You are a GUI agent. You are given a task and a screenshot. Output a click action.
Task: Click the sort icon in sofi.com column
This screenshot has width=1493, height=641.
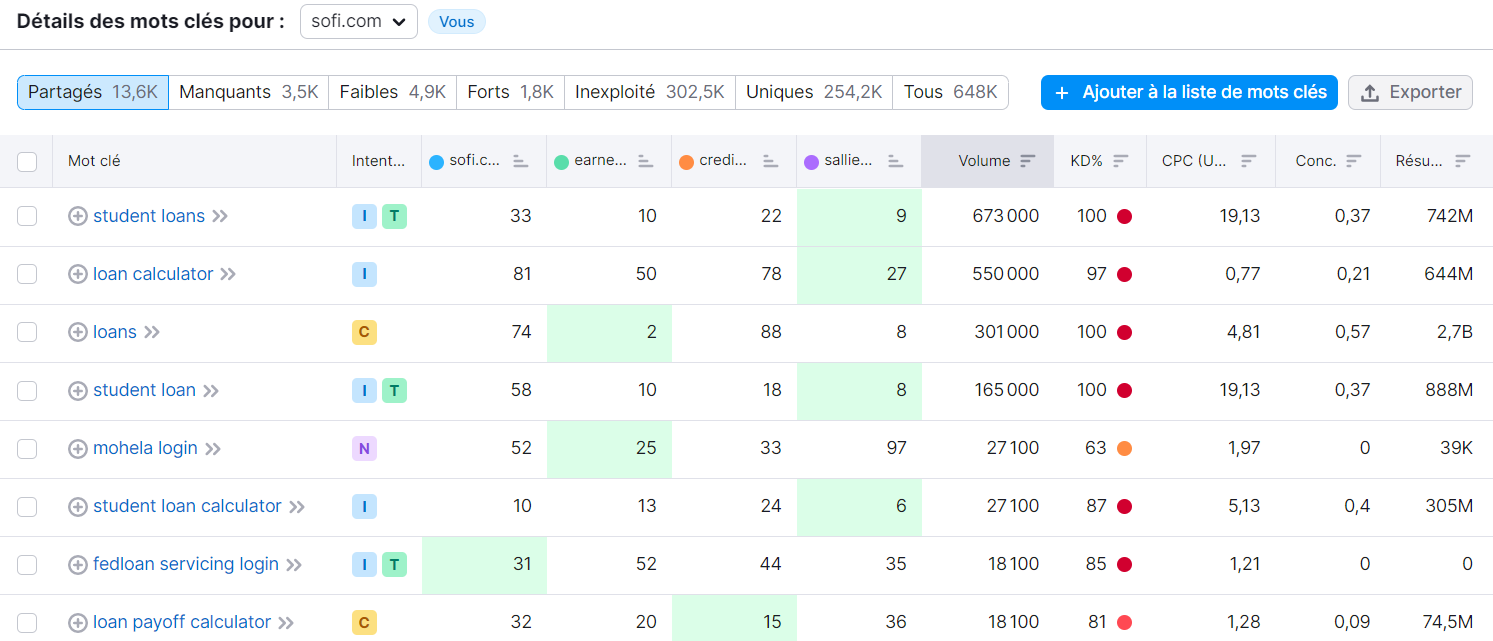pyautogui.click(x=520, y=161)
